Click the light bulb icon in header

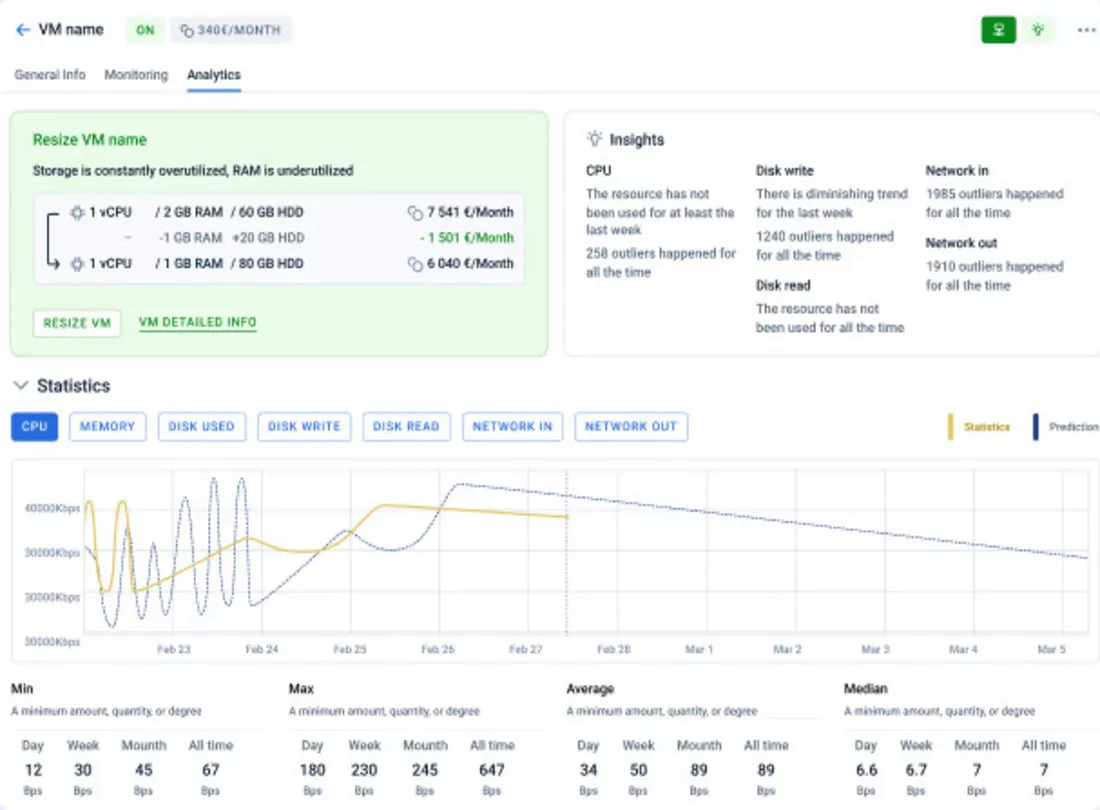pos(1038,30)
